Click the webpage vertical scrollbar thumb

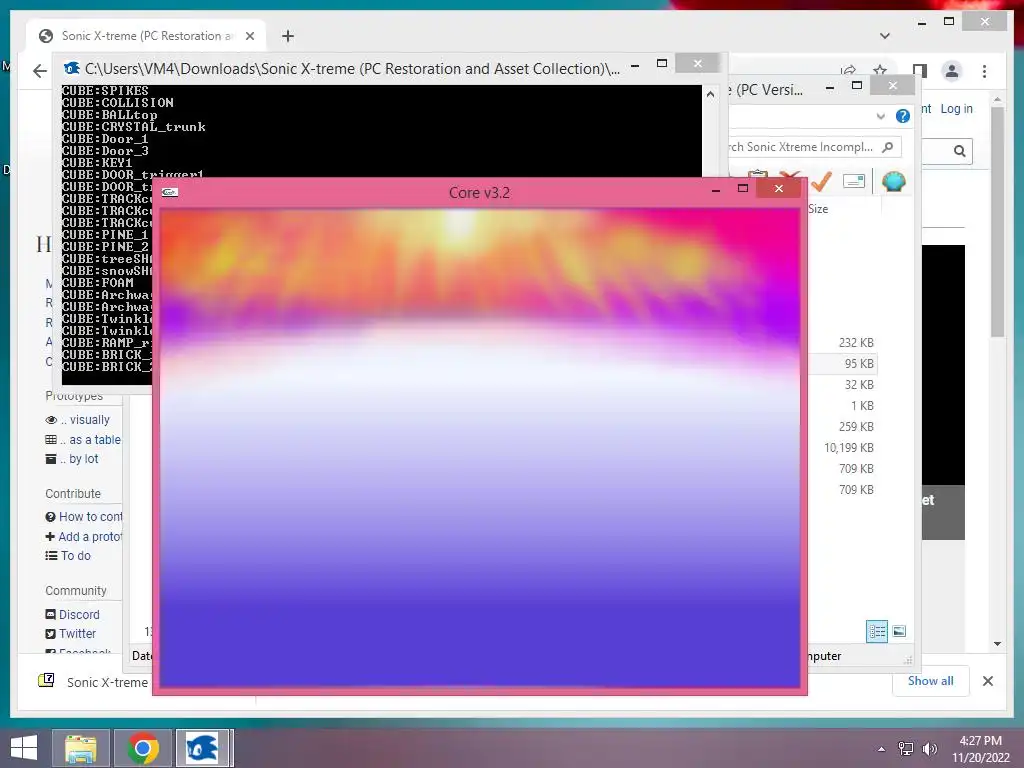[x=997, y=222]
